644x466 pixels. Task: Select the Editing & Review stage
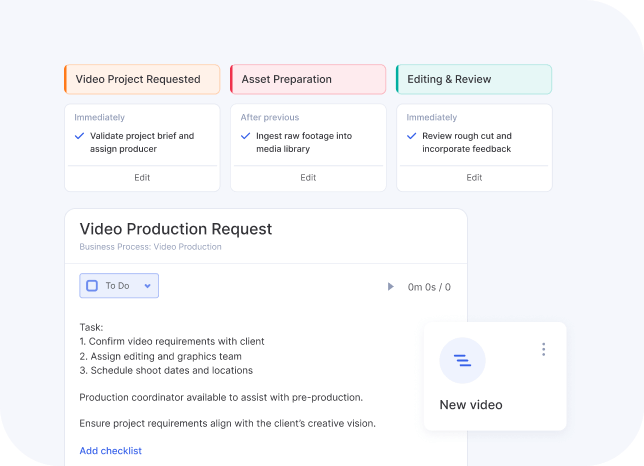(474, 79)
